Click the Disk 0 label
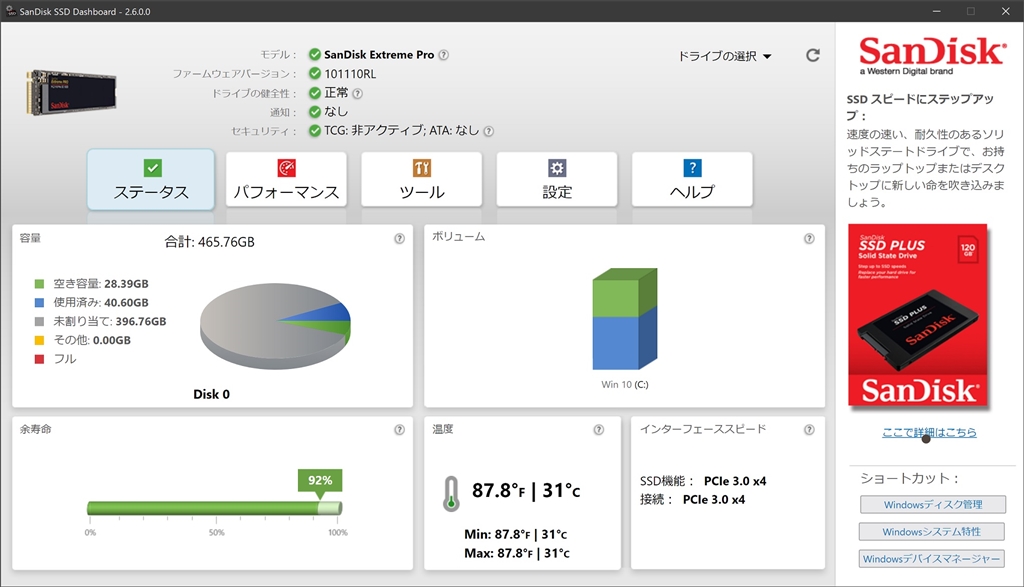 pos(211,394)
